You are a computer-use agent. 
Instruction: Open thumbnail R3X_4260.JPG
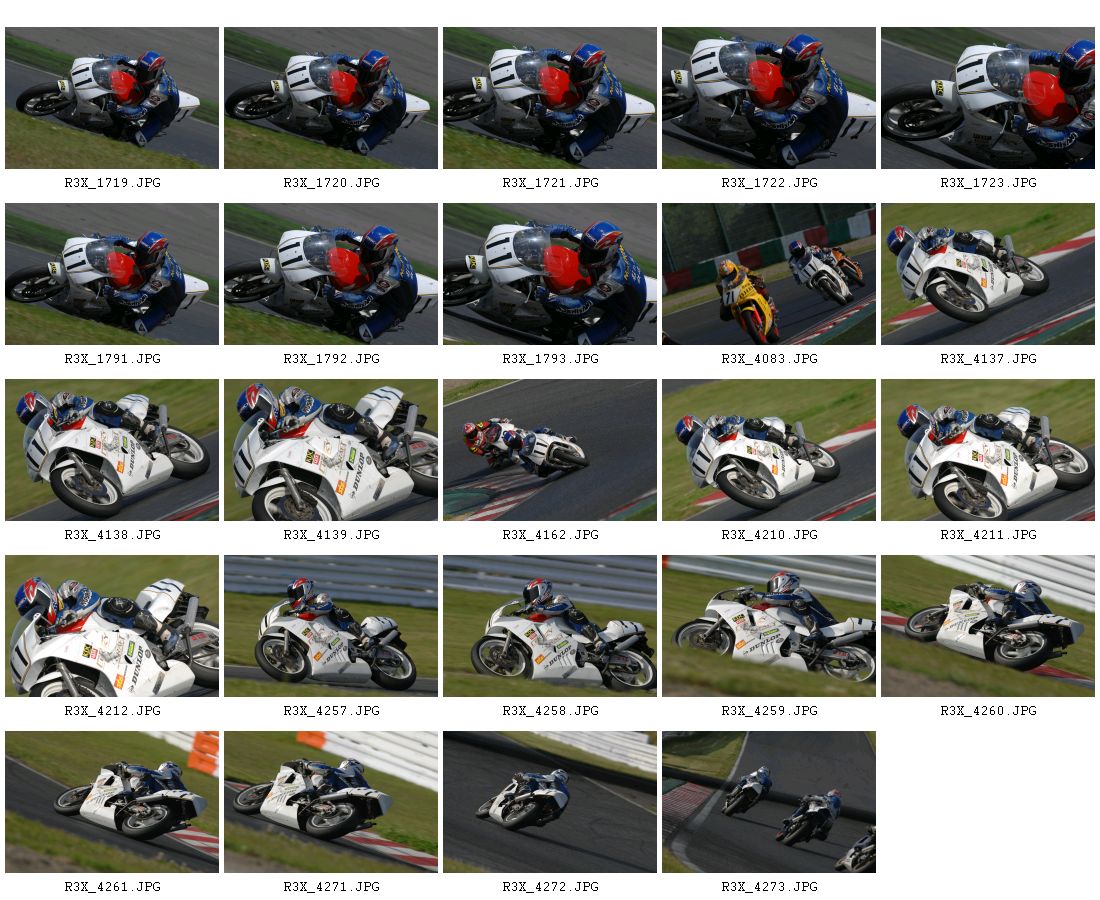coord(988,626)
